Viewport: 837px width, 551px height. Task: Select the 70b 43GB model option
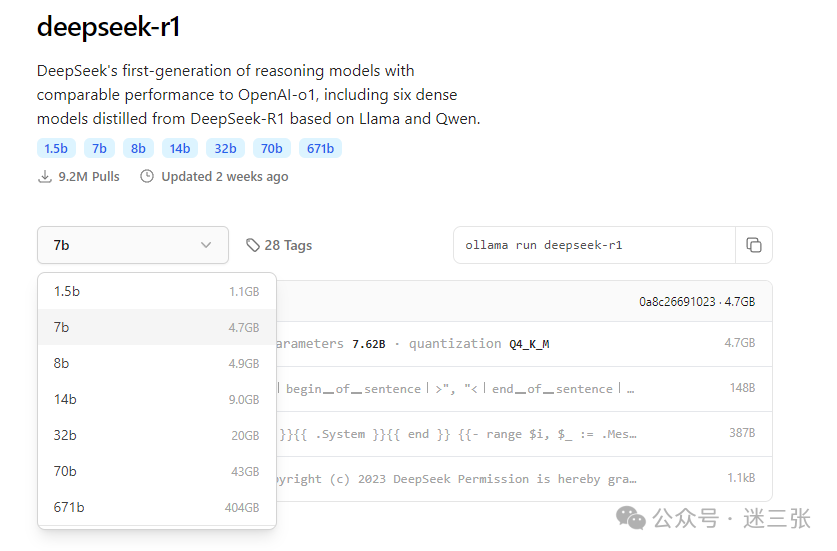pos(156,471)
